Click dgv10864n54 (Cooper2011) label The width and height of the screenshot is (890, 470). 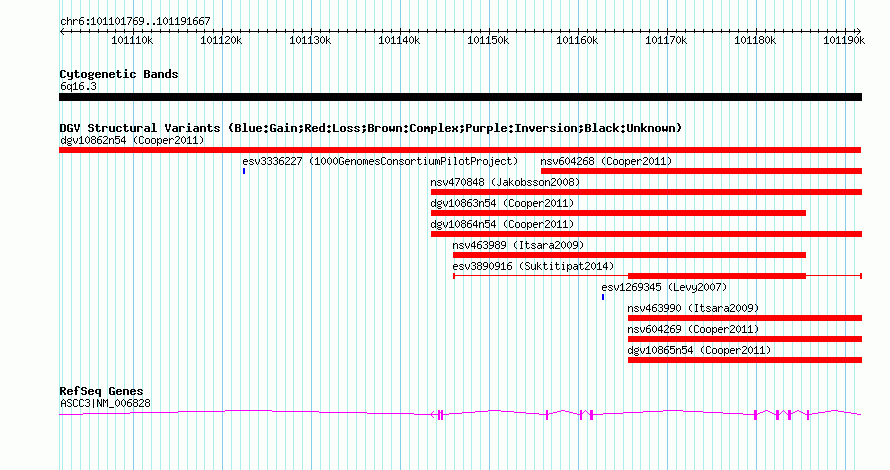click(502, 224)
